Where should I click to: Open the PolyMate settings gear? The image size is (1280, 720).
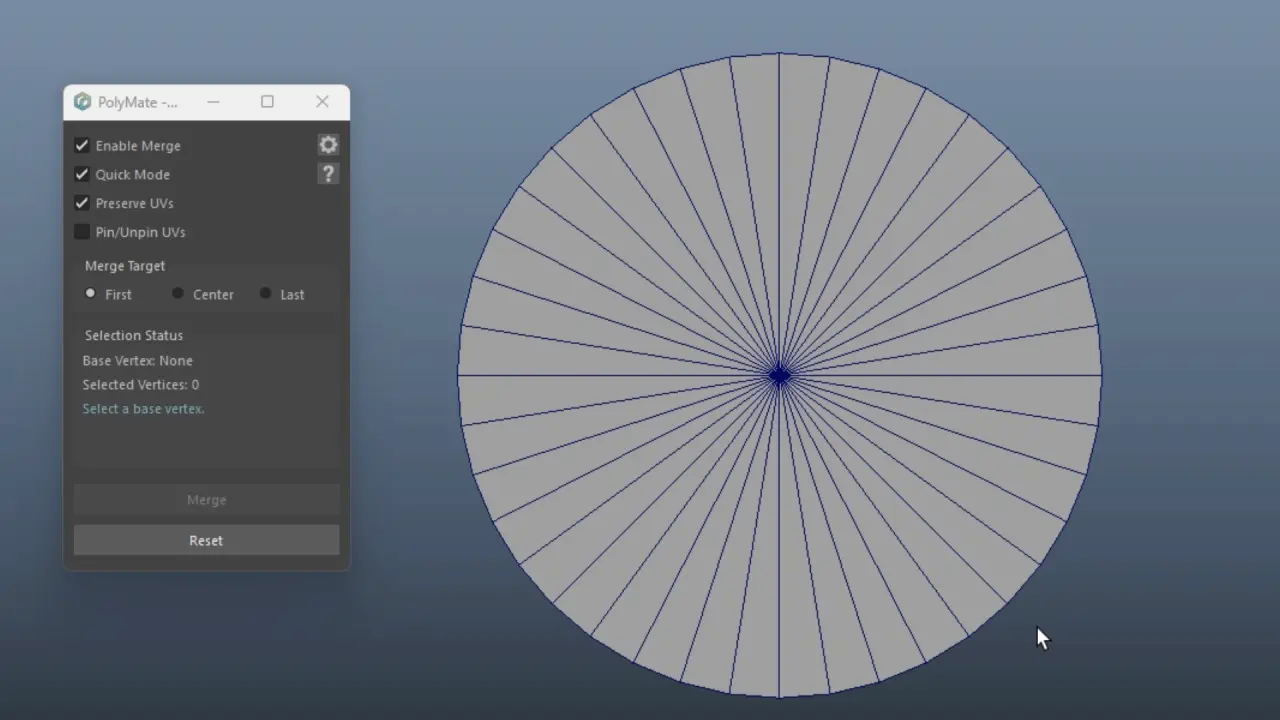tap(328, 145)
